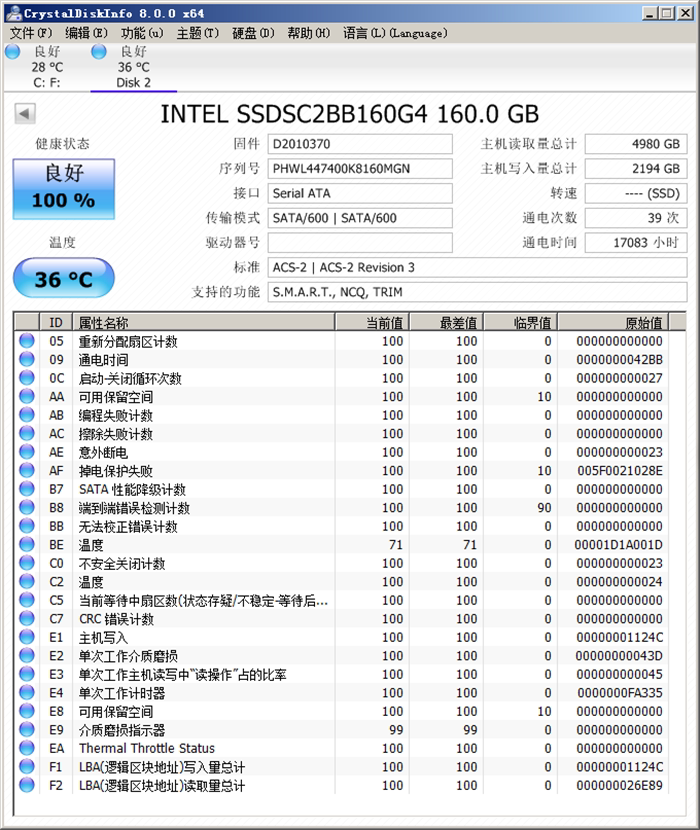
Task: Click the status icon of row E2
Action: click(27, 655)
